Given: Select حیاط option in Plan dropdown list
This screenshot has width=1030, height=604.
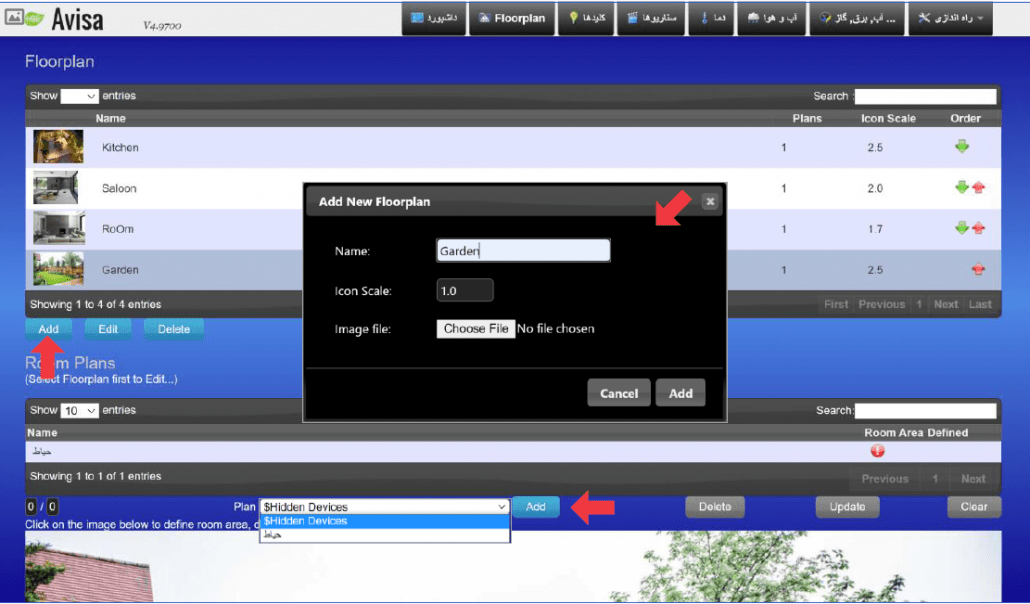Looking at the screenshot, I should tap(385, 535).
